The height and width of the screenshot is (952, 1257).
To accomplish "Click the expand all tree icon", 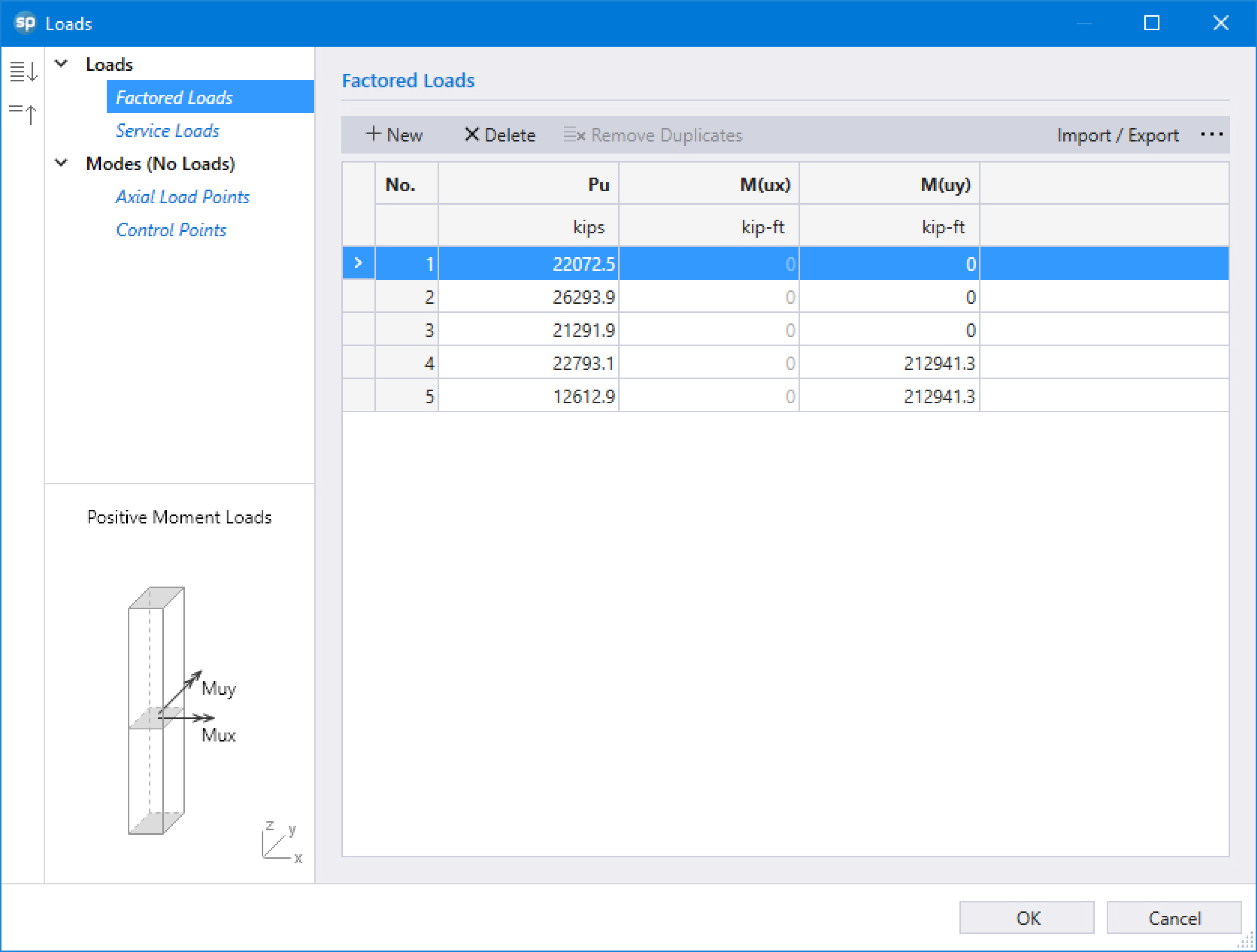I will (23, 71).
